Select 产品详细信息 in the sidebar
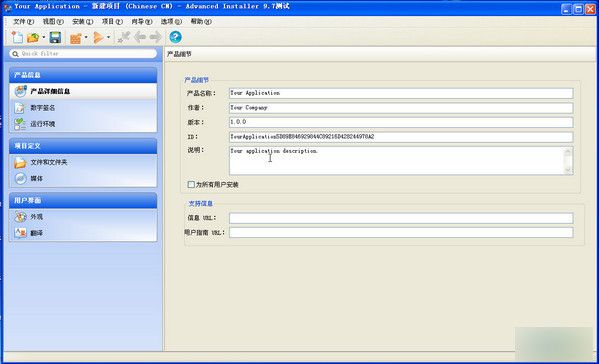Viewport: 599px width, 364px height. tap(83, 91)
